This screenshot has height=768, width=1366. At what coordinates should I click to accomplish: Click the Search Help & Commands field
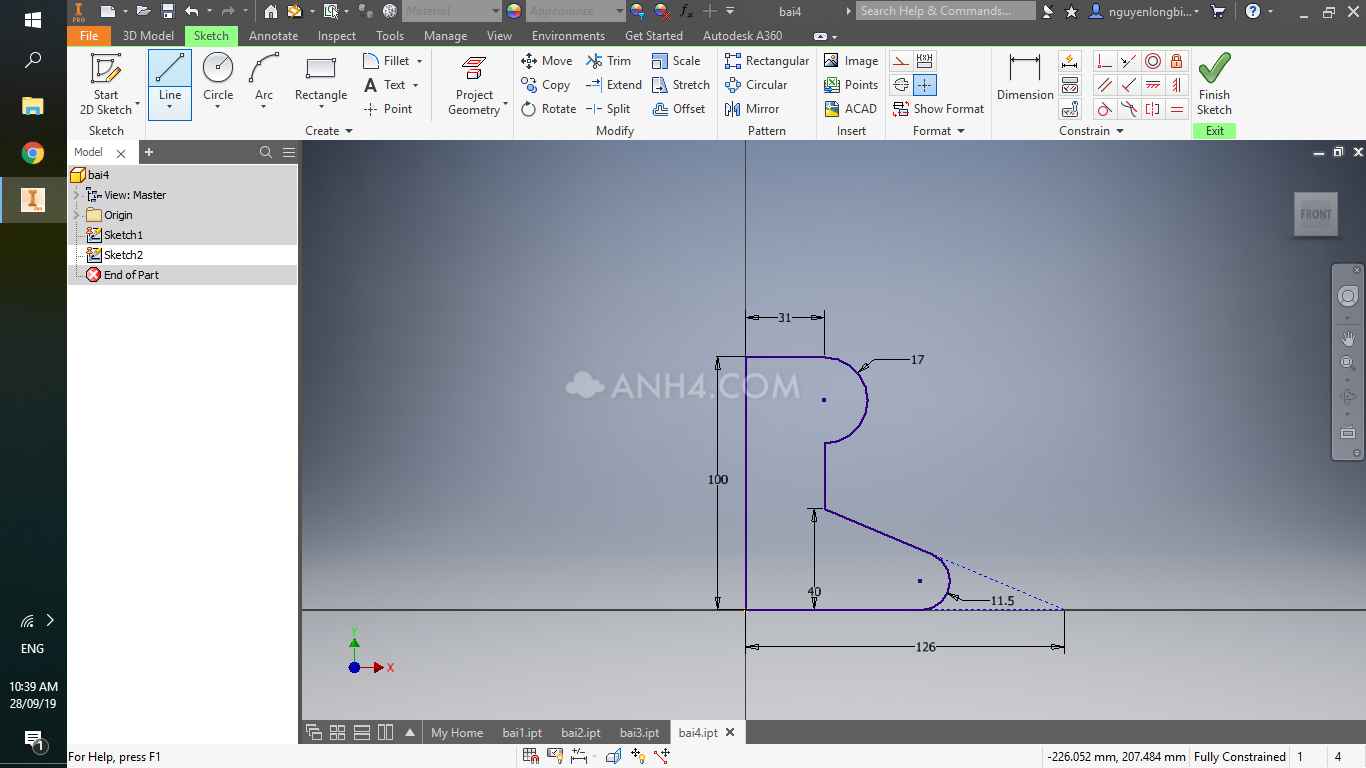[945, 11]
